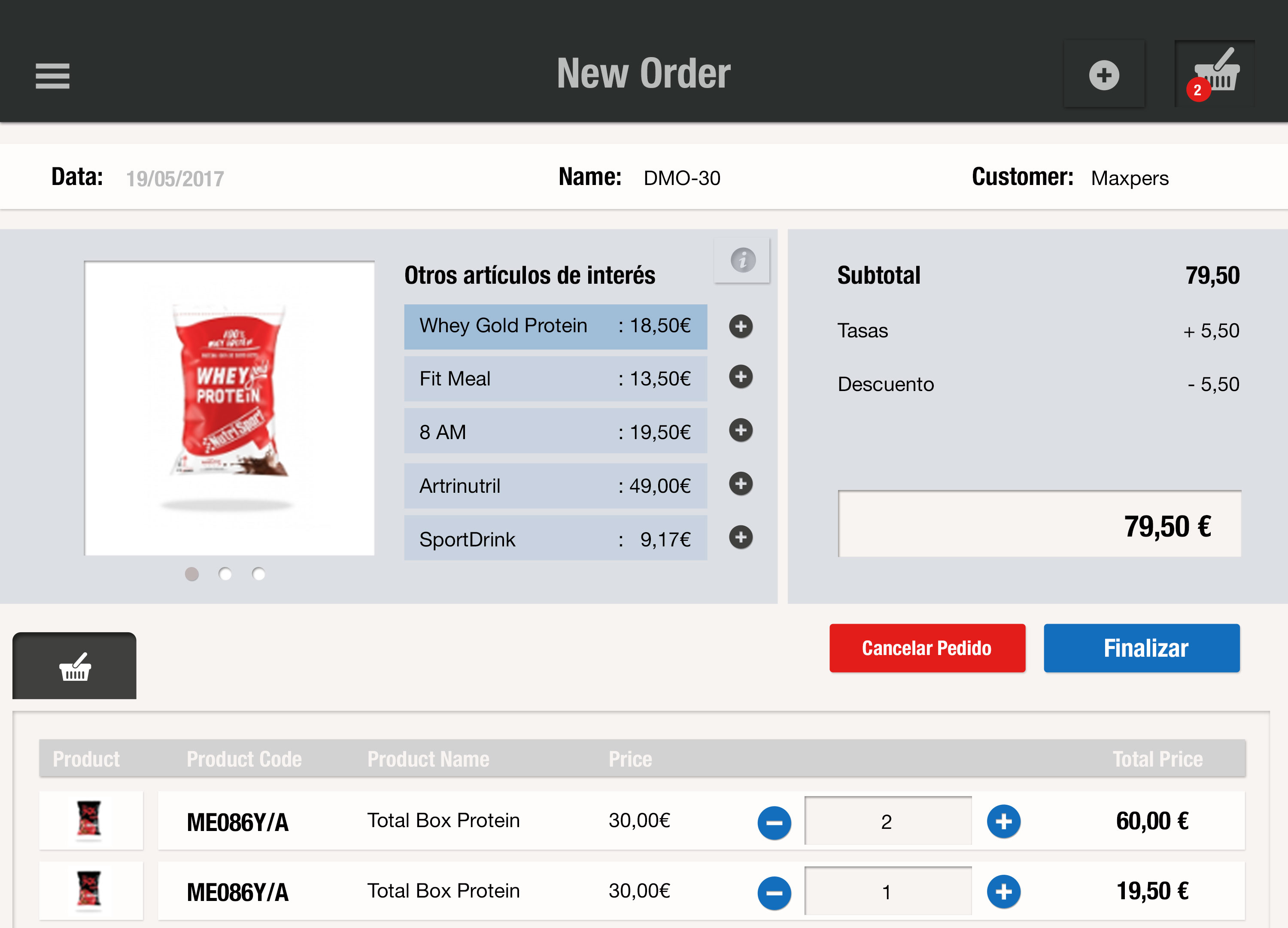The width and height of the screenshot is (1288, 928).
Task: Click Total Box Protein in 19,50 € row
Action: 444,891
